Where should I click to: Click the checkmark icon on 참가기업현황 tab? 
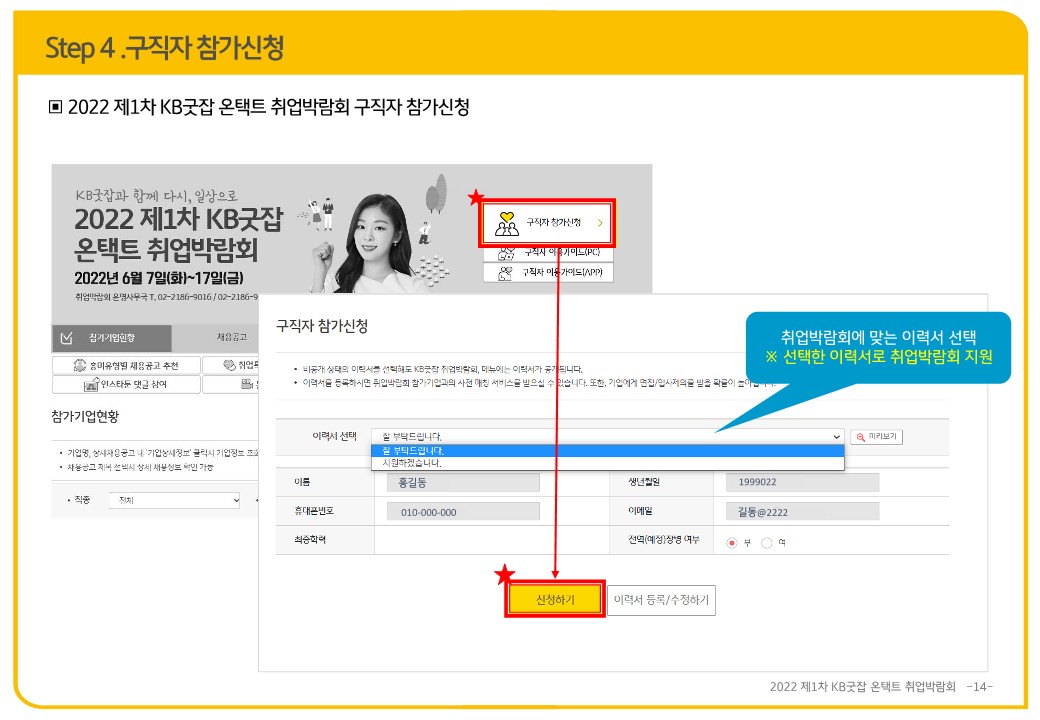(67, 338)
